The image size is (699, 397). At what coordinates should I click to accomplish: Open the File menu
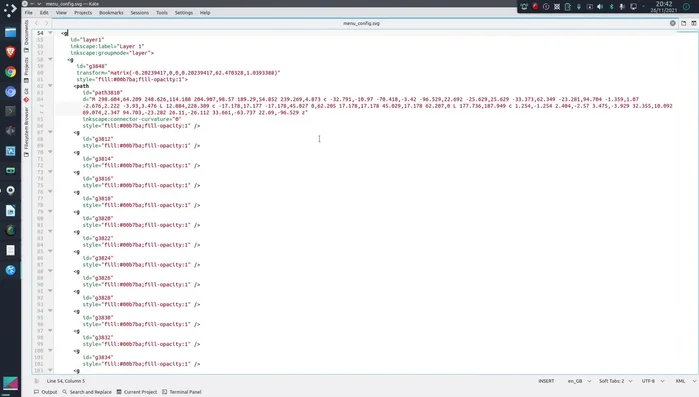29,12
